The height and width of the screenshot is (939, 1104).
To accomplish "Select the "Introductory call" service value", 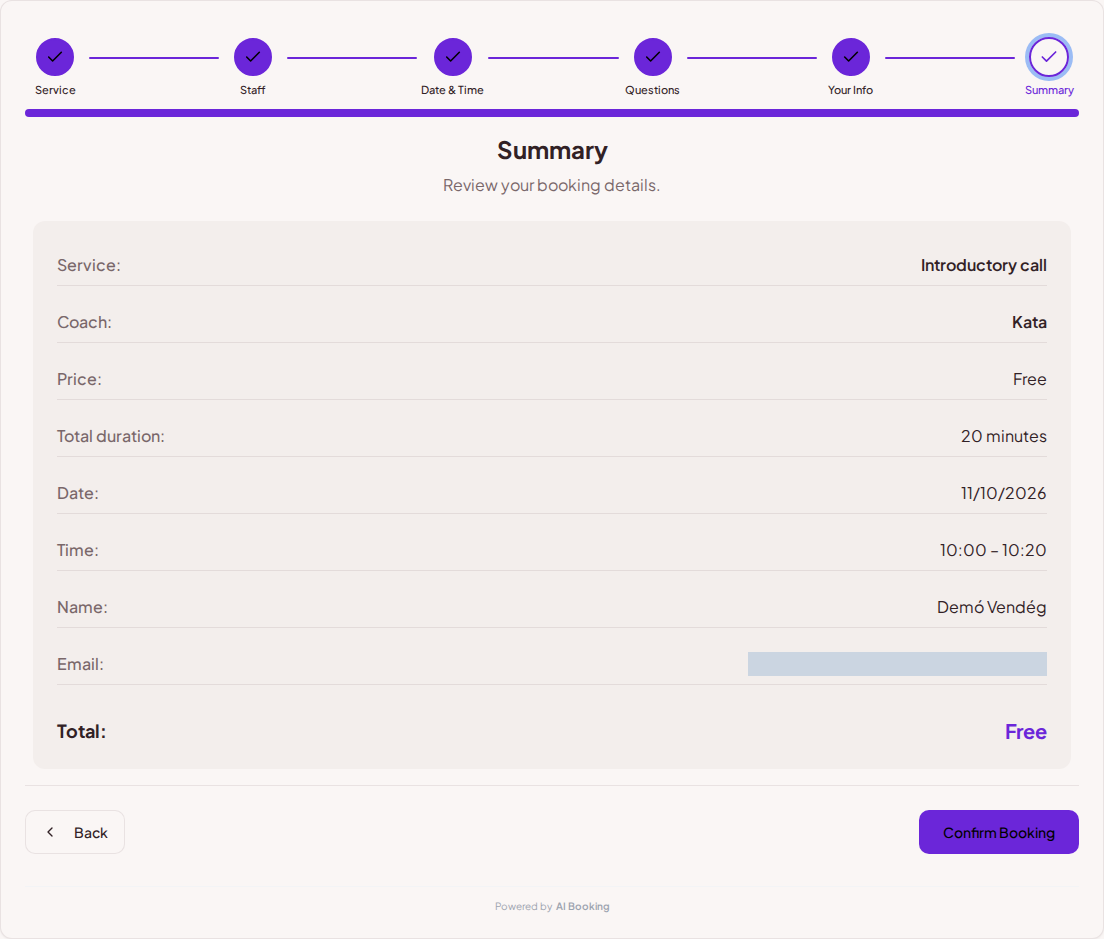I will click(x=984, y=265).
